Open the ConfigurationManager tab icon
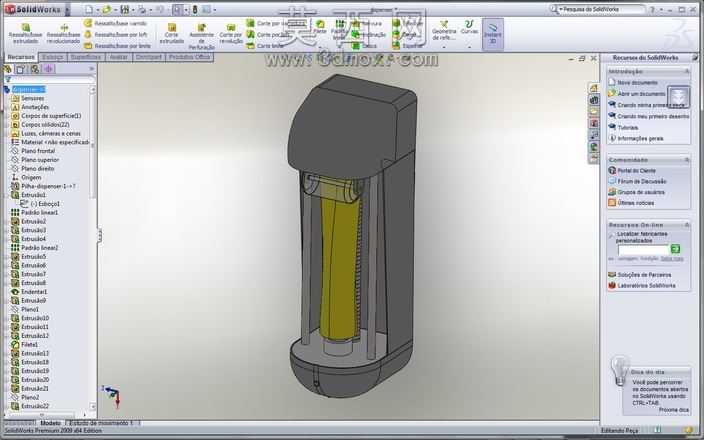Viewport: 704px width, 440px height. 35,69
